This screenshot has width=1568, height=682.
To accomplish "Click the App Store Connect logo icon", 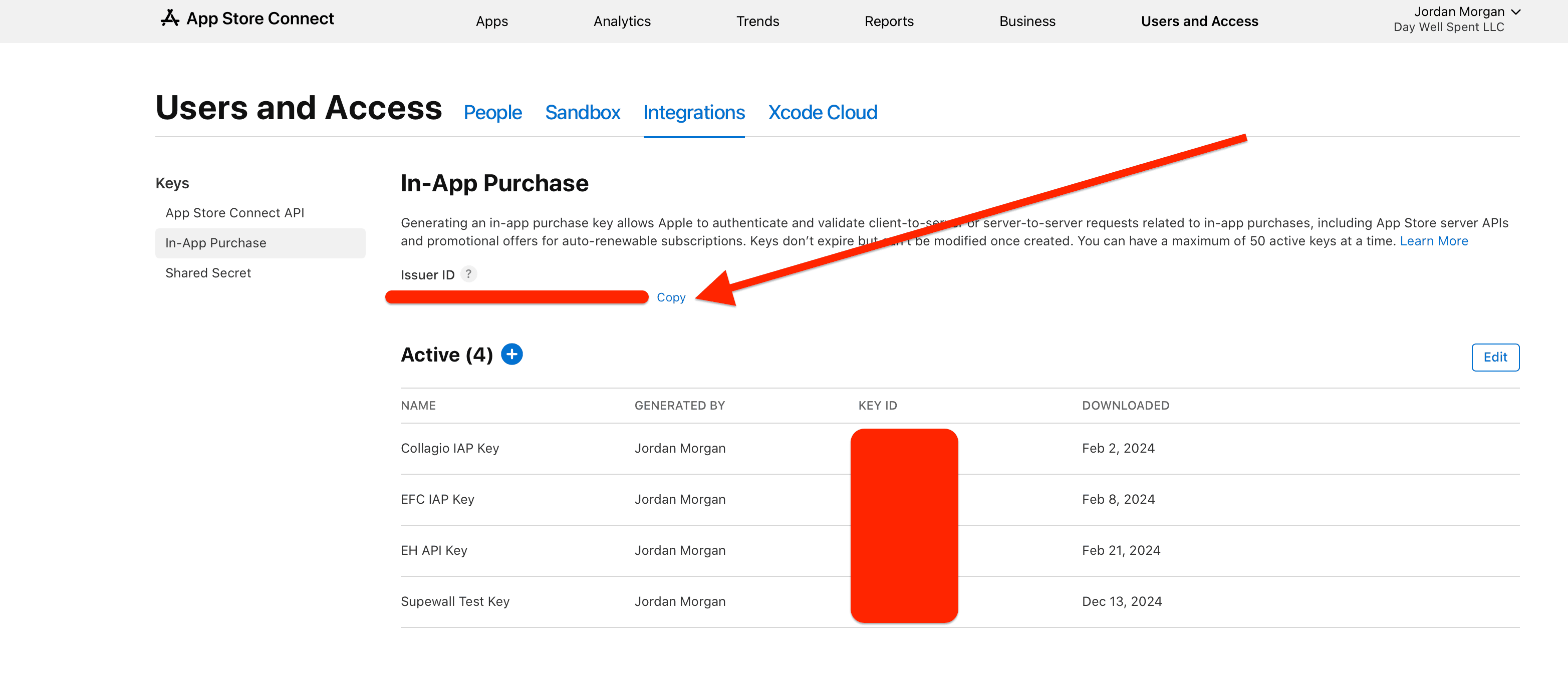I will [x=170, y=18].
